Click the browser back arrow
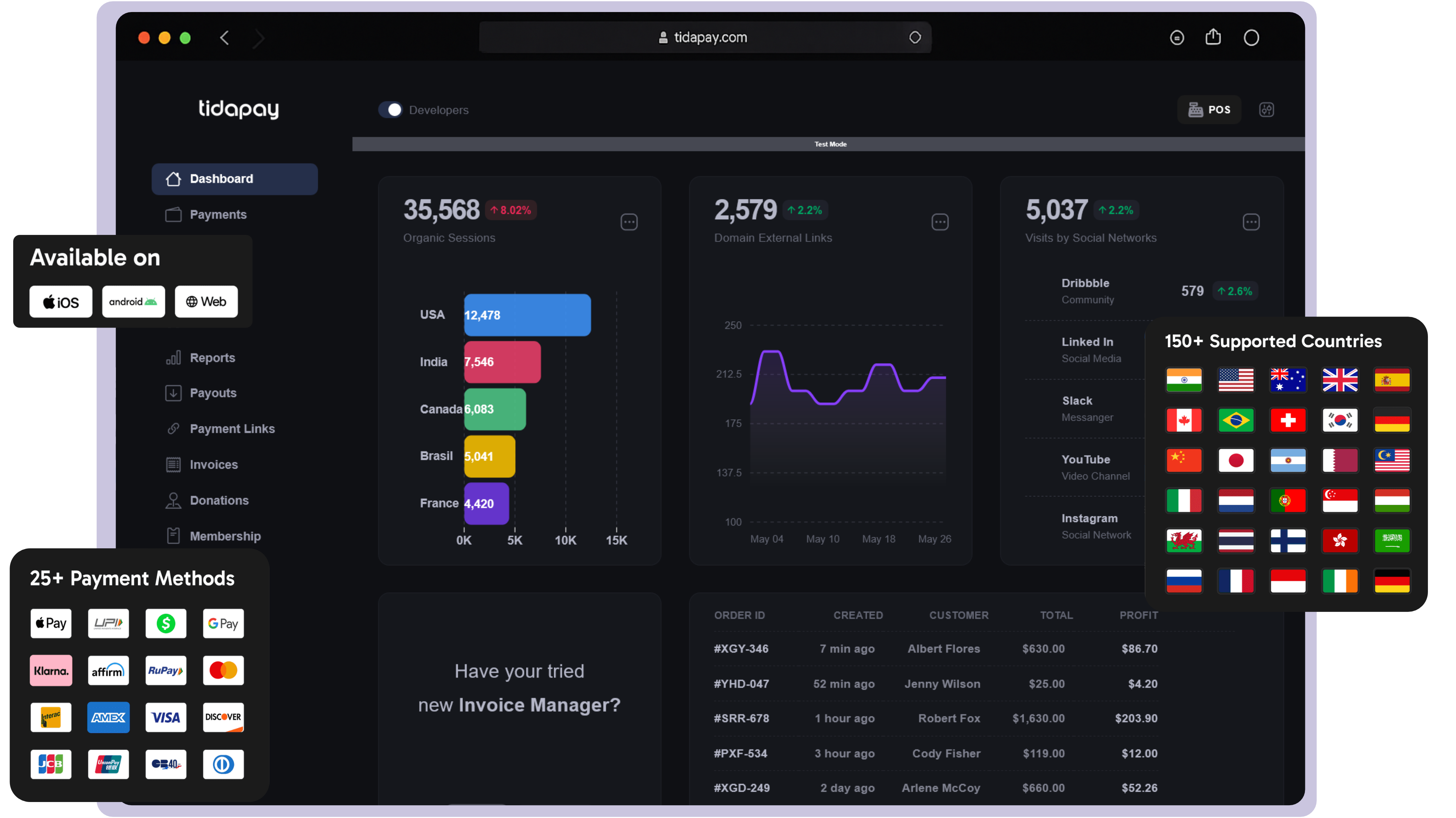Image resolution: width=1456 pixels, height=818 pixels. pos(224,38)
